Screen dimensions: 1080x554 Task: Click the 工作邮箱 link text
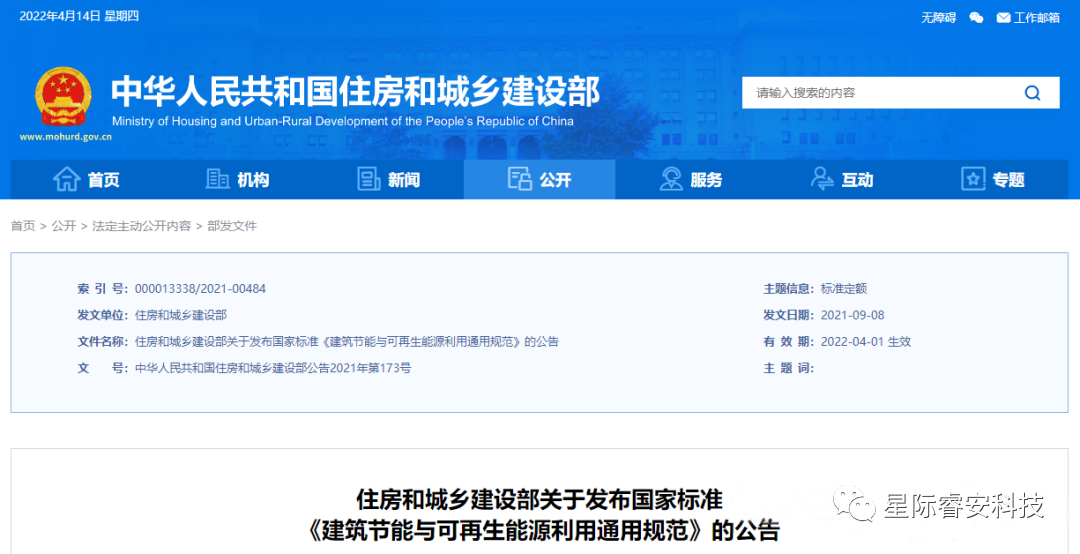click(x=1037, y=18)
